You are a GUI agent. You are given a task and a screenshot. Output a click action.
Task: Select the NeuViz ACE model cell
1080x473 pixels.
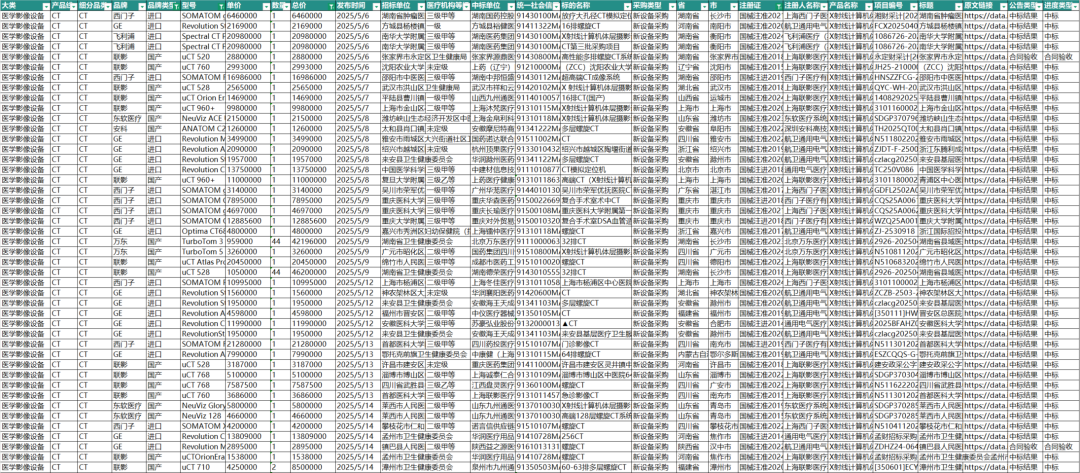[203, 118]
